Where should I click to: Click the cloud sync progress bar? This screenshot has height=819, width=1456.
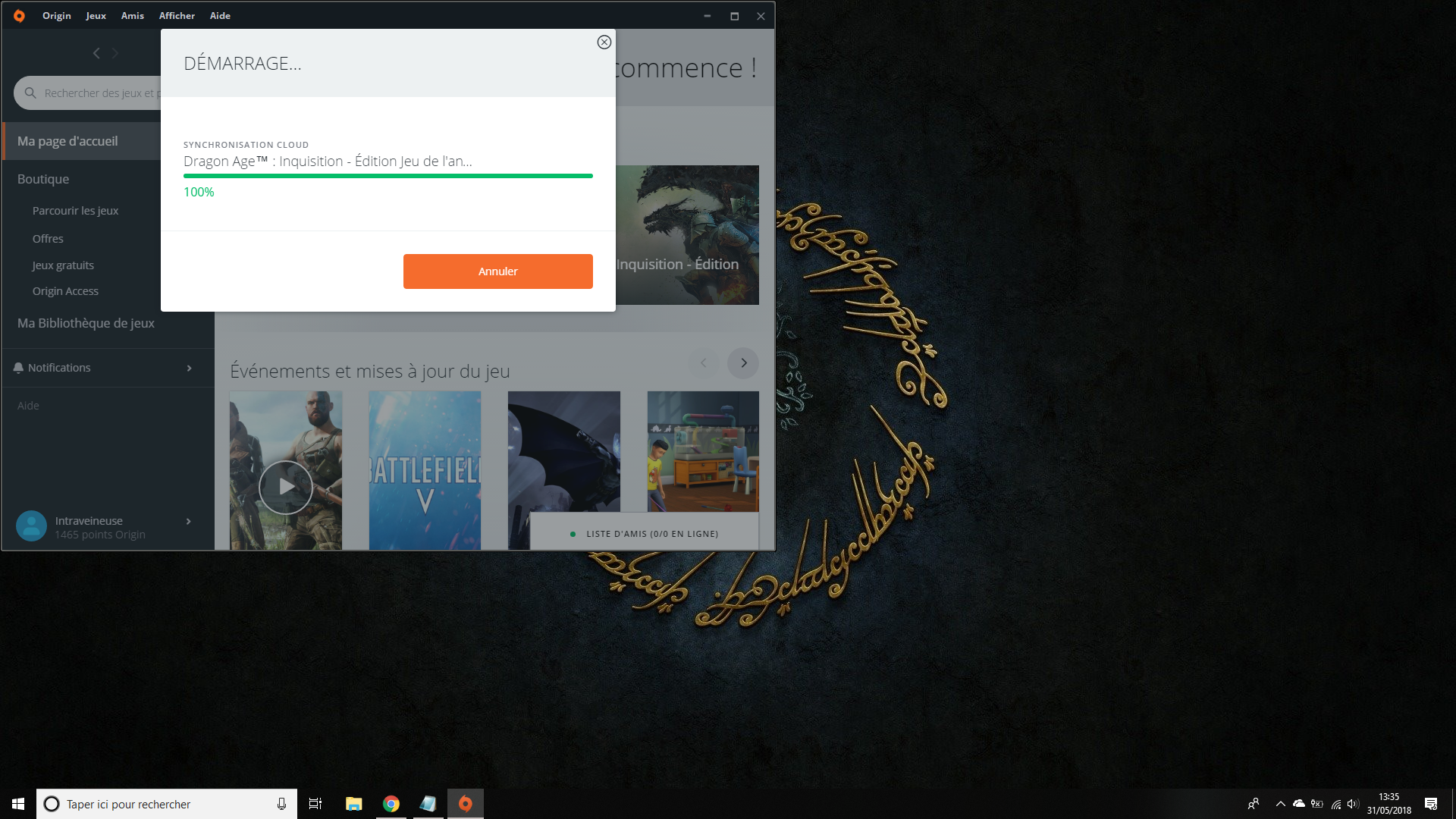[x=388, y=176]
